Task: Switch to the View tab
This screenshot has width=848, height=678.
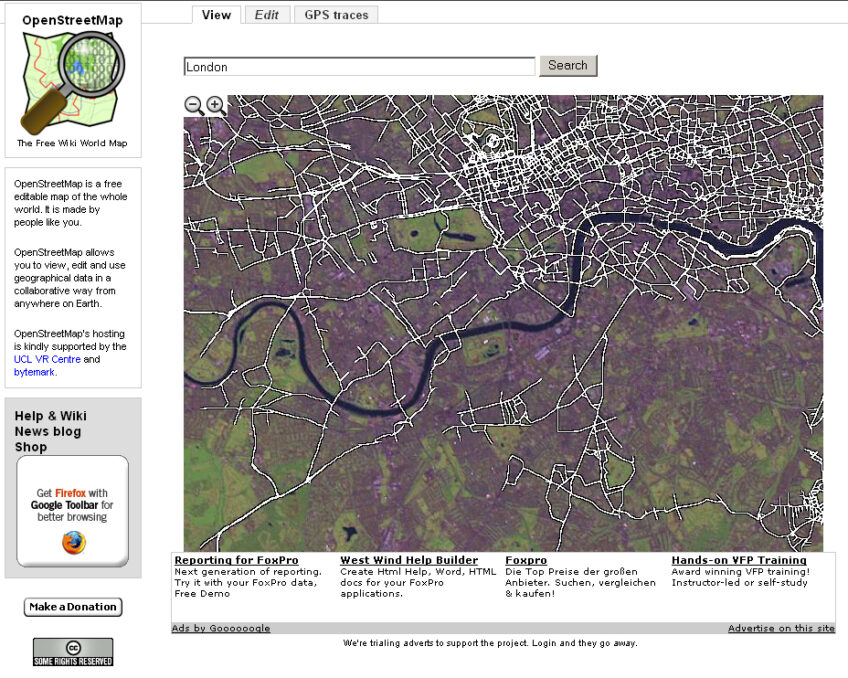Action: [215, 15]
